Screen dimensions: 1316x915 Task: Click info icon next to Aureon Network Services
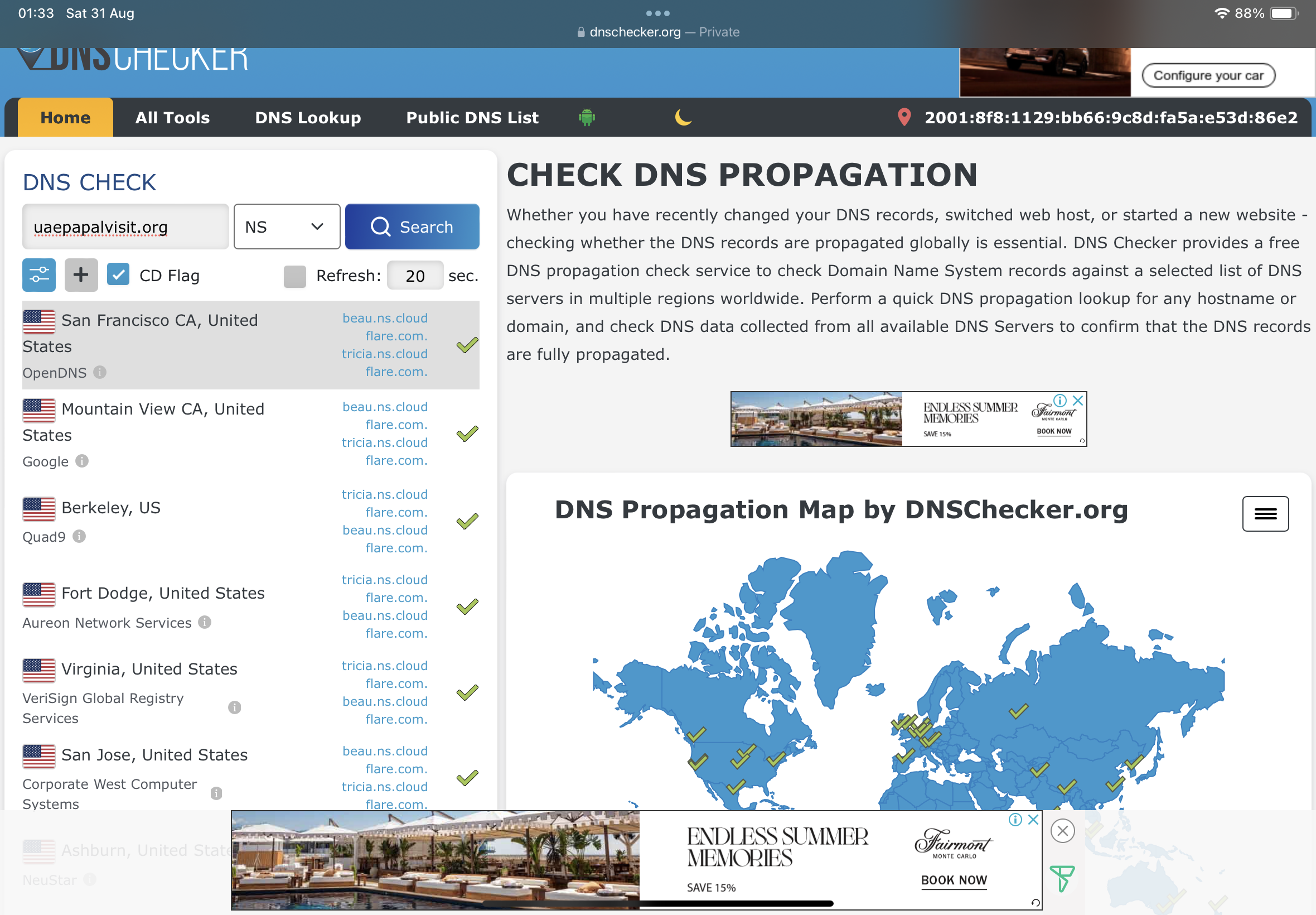click(205, 622)
